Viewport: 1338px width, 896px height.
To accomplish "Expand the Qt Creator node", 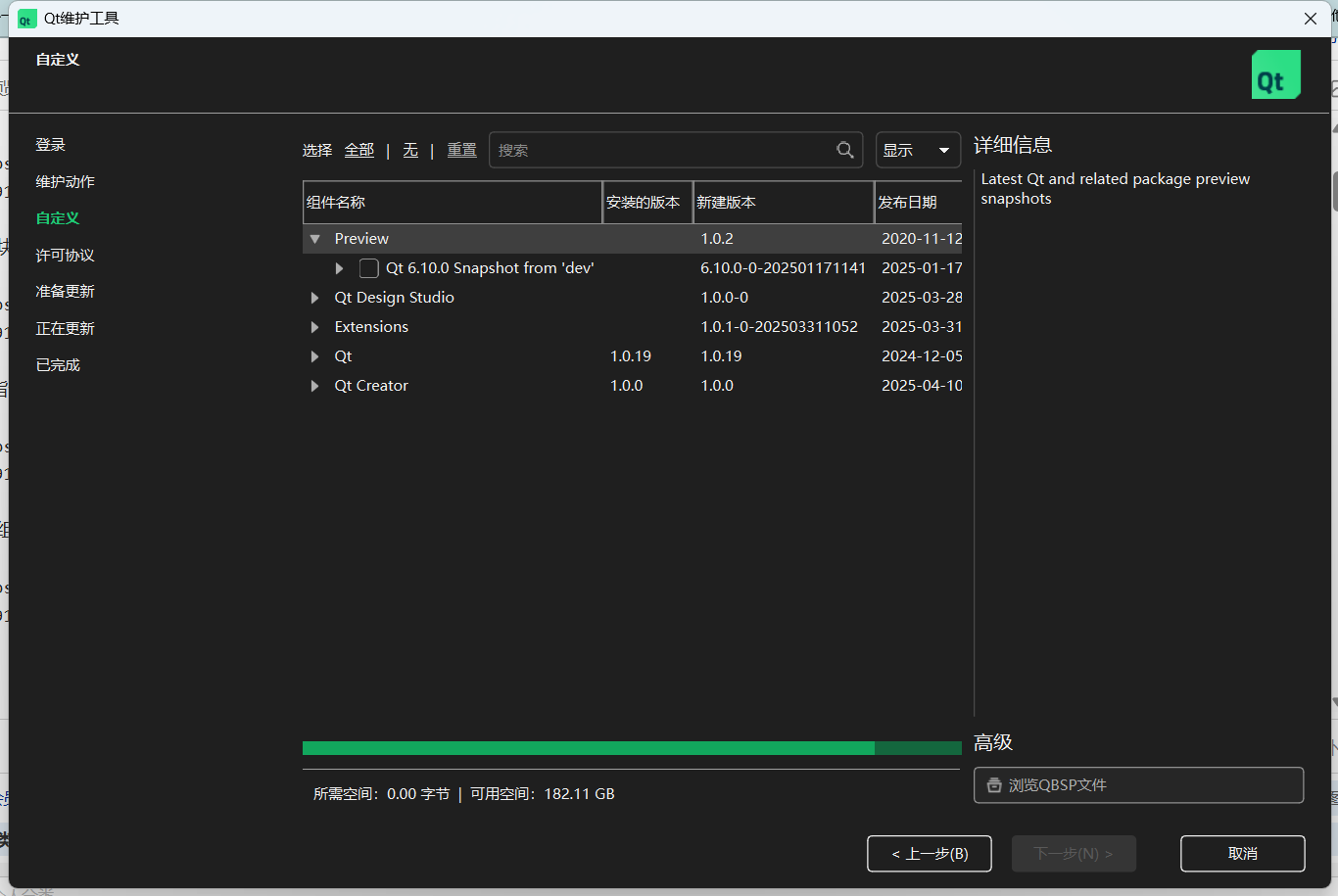I will click(x=314, y=386).
